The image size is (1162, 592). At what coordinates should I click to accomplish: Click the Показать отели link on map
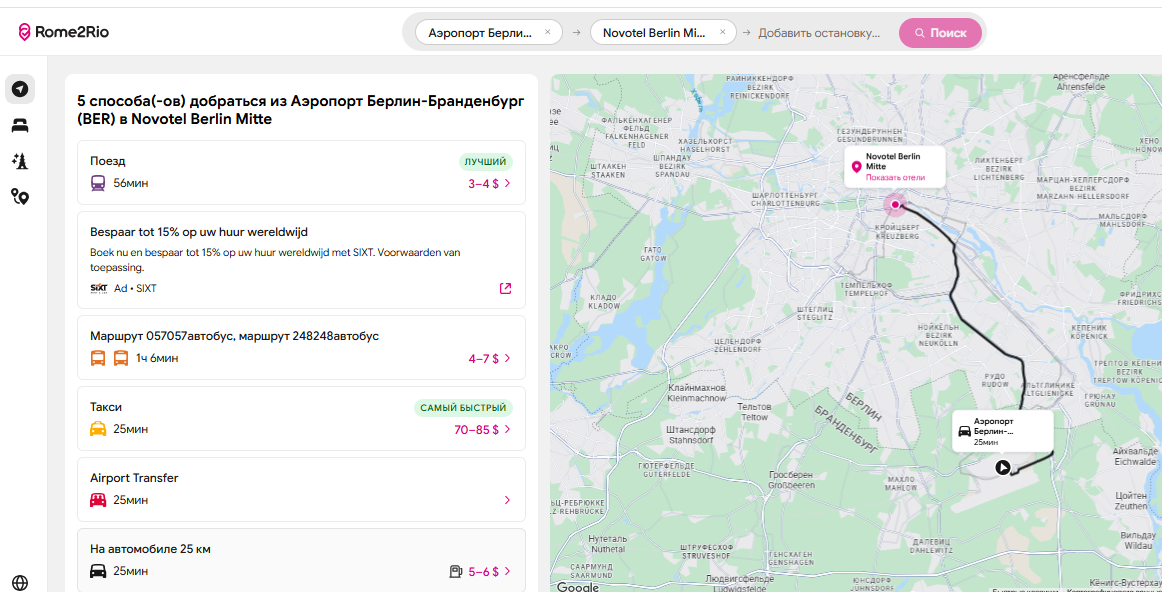895,178
